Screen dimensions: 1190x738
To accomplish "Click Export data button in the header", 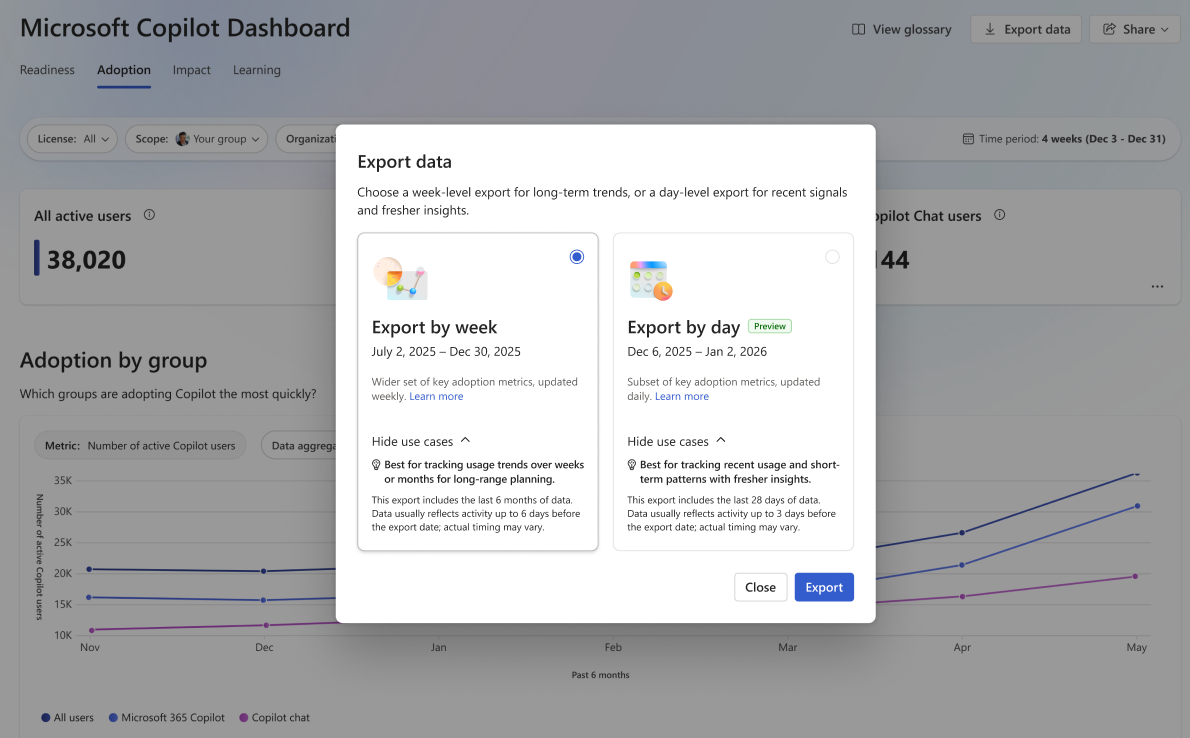I will (x=1026, y=29).
